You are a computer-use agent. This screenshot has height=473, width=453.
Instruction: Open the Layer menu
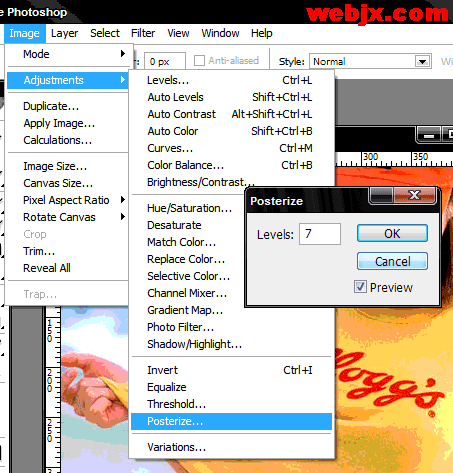pos(64,33)
